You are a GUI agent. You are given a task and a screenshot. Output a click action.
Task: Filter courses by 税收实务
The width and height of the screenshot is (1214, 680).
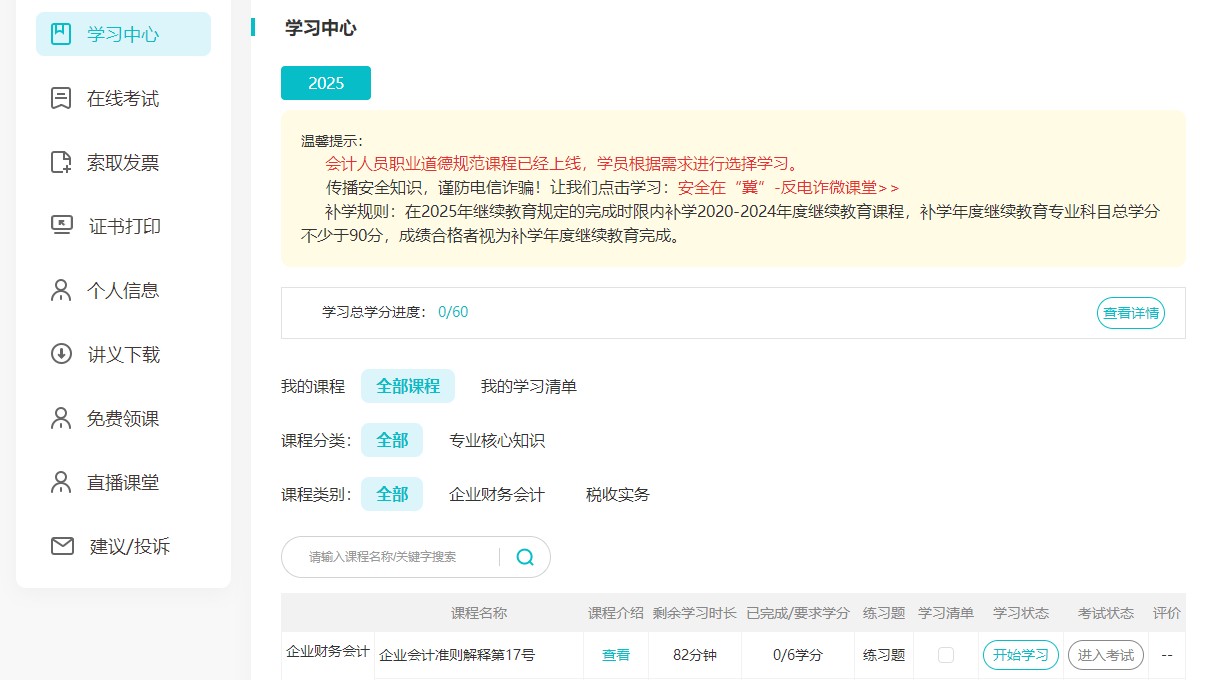(x=616, y=493)
